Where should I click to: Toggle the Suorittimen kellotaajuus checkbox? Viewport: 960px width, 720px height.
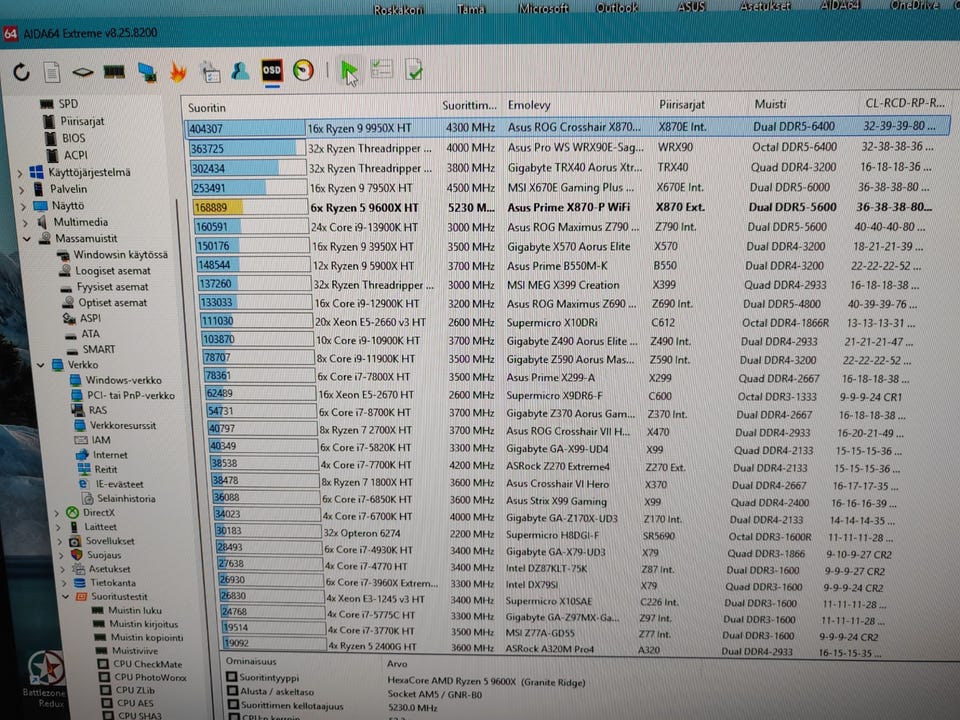point(234,705)
